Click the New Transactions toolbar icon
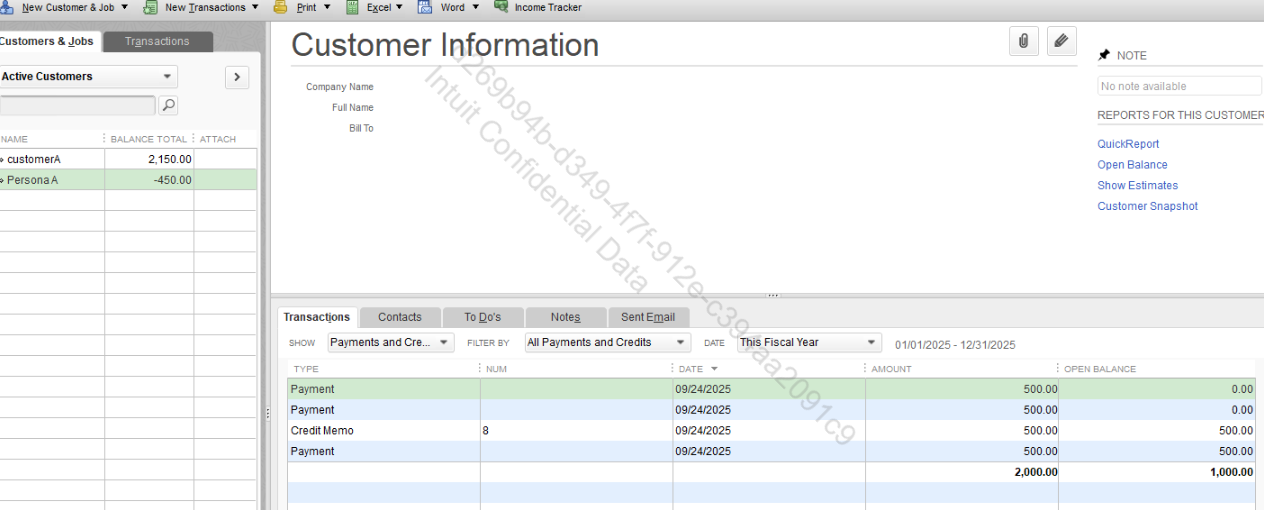1264x510 pixels. pyautogui.click(x=151, y=7)
